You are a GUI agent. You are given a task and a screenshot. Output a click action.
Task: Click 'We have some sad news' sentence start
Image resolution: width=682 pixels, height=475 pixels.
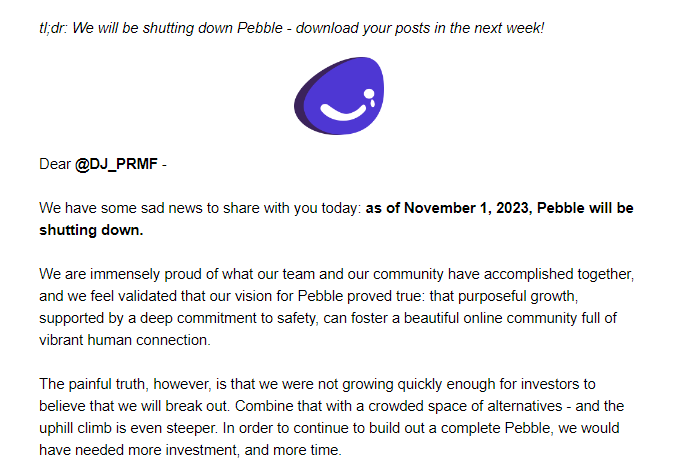120,208
